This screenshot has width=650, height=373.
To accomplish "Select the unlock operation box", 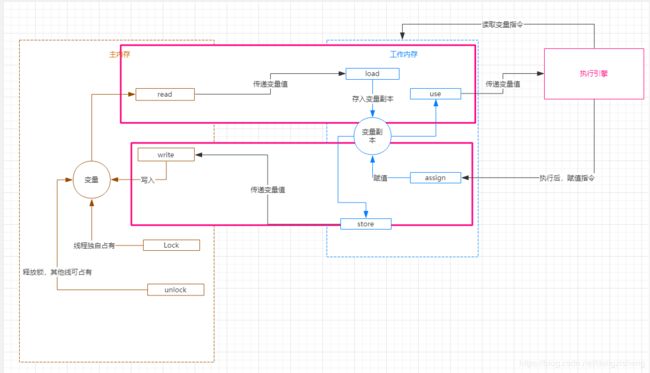I will pyautogui.click(x=175, y=290).
